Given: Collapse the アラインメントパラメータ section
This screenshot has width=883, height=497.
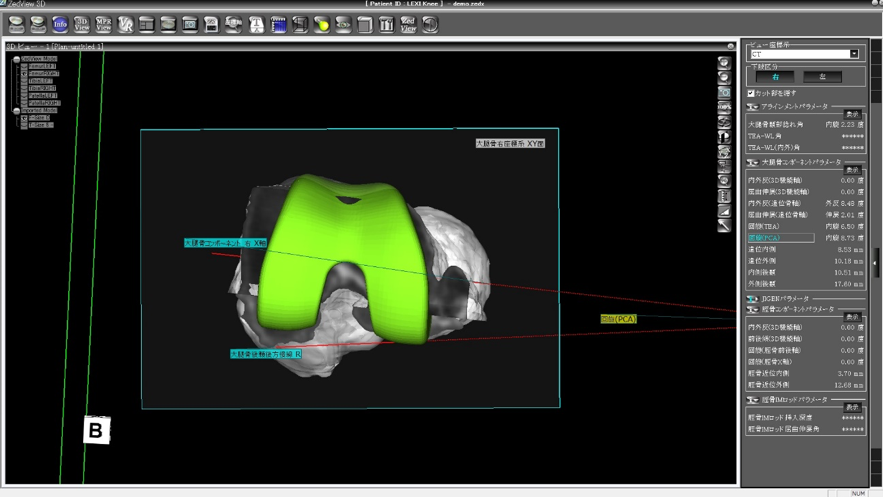Looking at the screenshot, I should [752, 107].
